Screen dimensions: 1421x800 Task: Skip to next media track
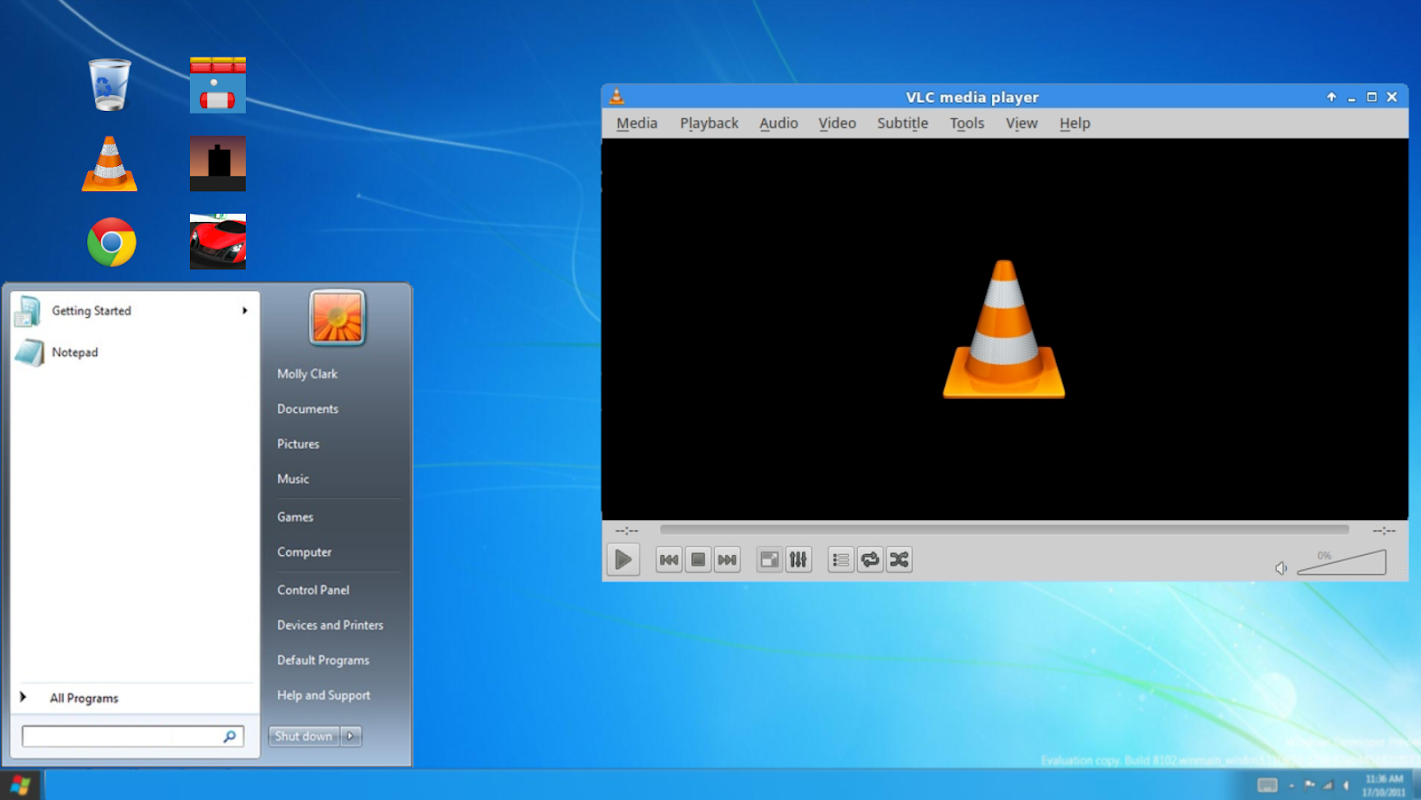[727, 560]
